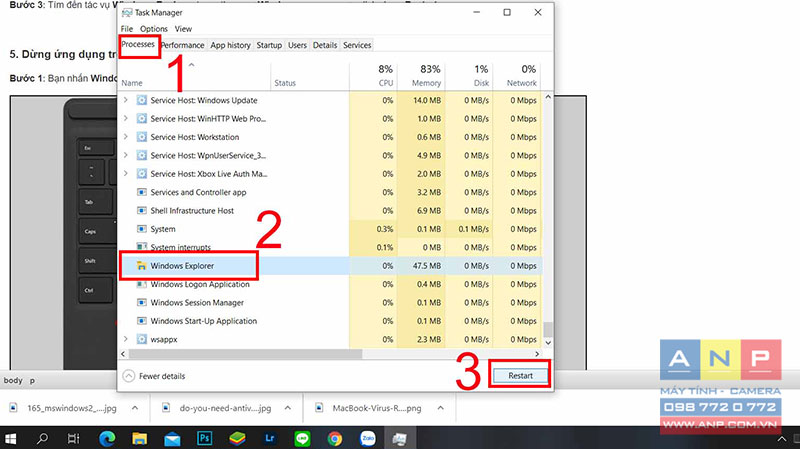Click the Service Host: WpnUserService icon
The width and height of the screenshot is (800, 449).
142,156
